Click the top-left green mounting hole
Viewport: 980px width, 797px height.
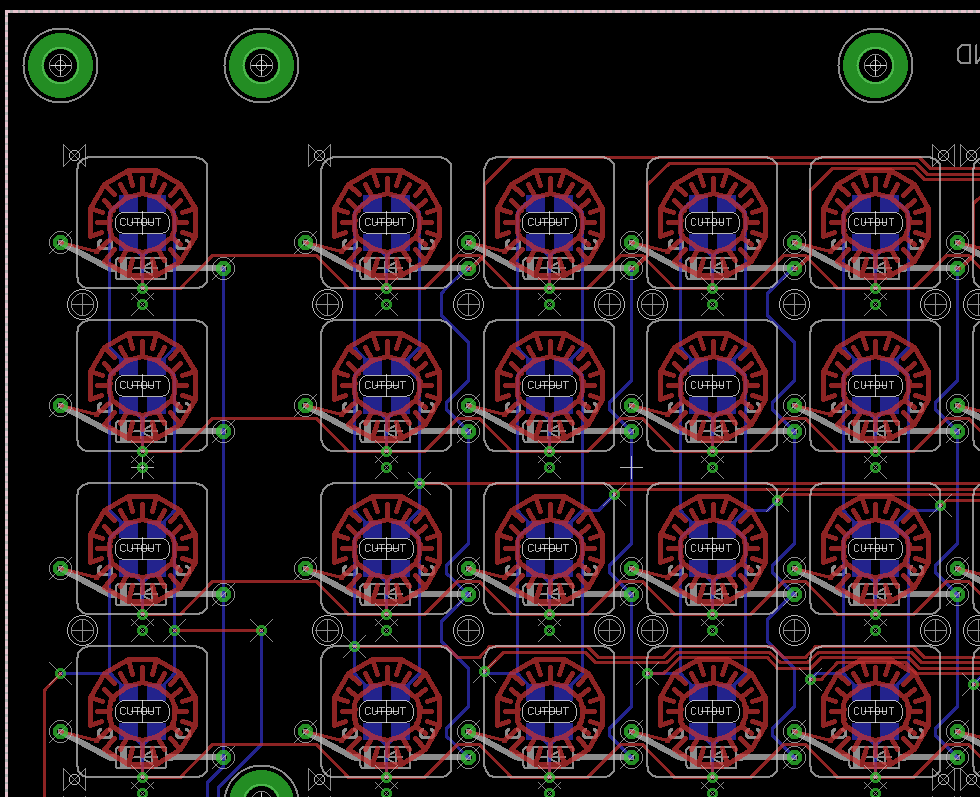61,66
